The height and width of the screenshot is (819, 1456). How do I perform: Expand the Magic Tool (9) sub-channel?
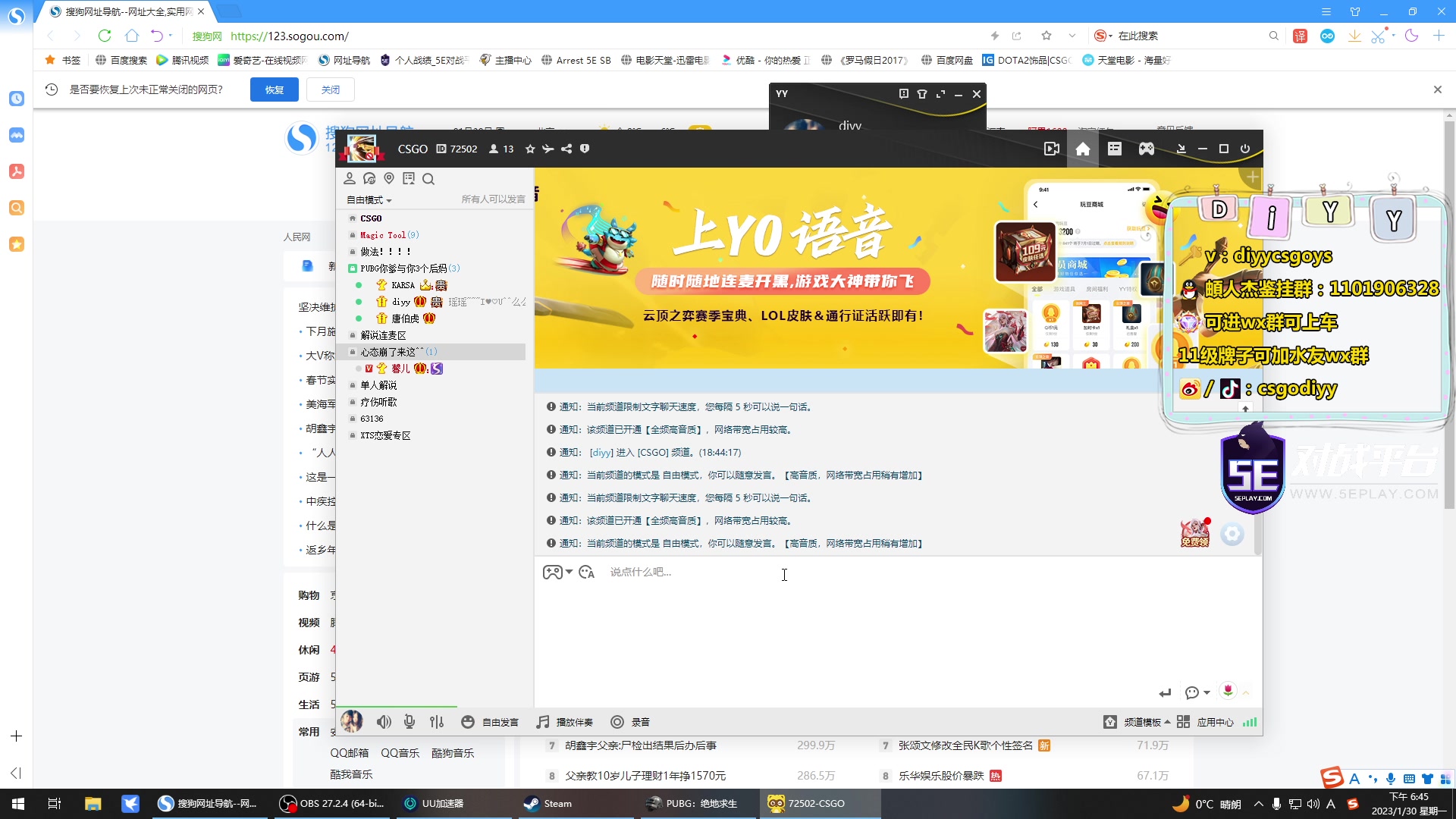pyautogui.click(x=389, y=235)
